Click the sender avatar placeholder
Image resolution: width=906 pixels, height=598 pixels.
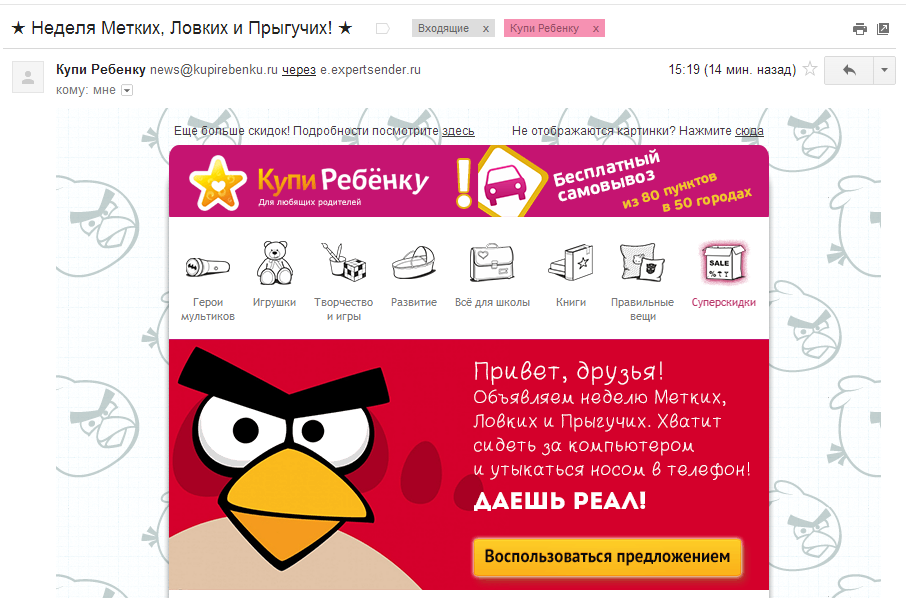(28, 77)
